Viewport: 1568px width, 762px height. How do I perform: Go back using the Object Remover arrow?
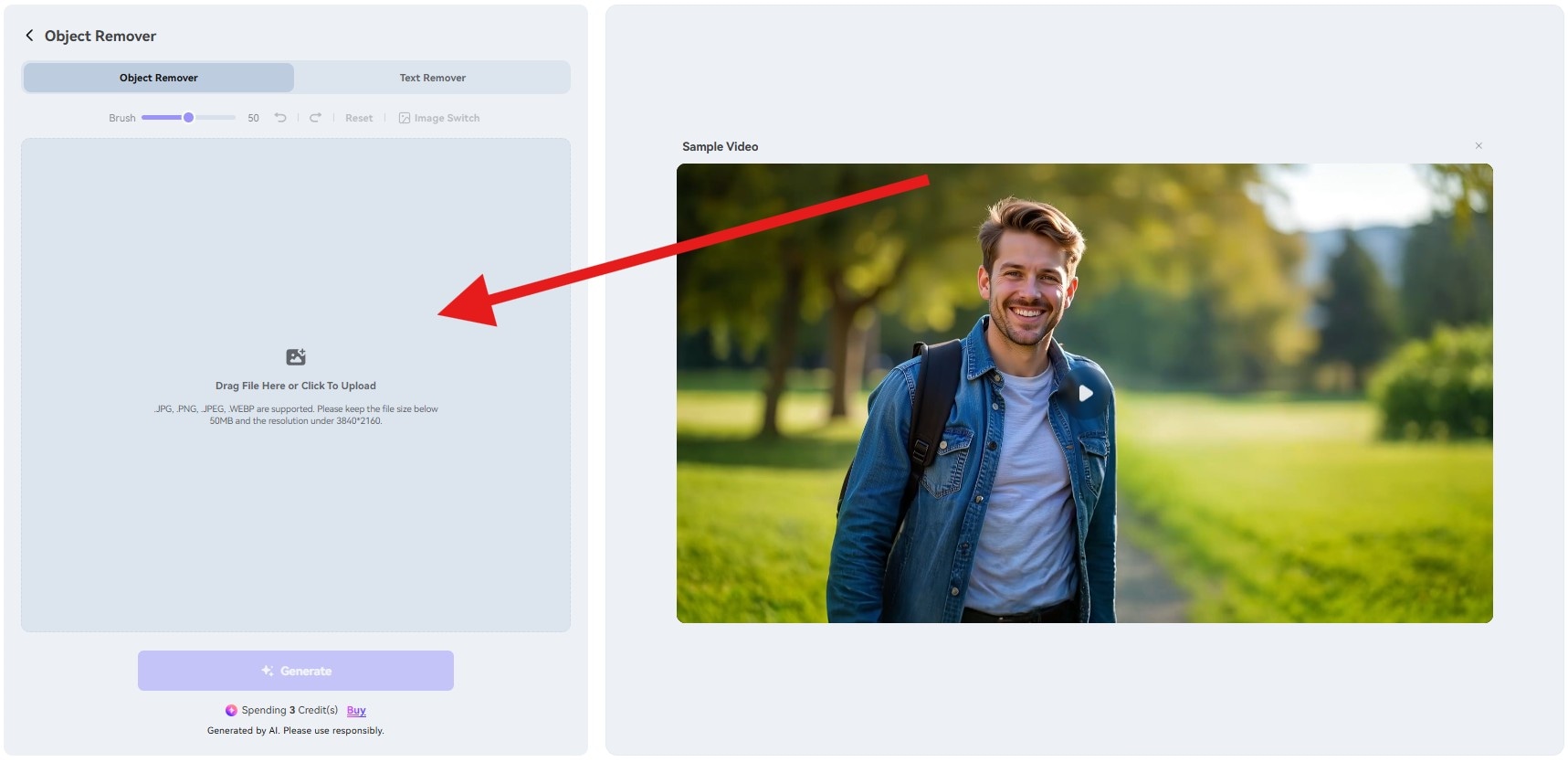click(x=29, y=36)
